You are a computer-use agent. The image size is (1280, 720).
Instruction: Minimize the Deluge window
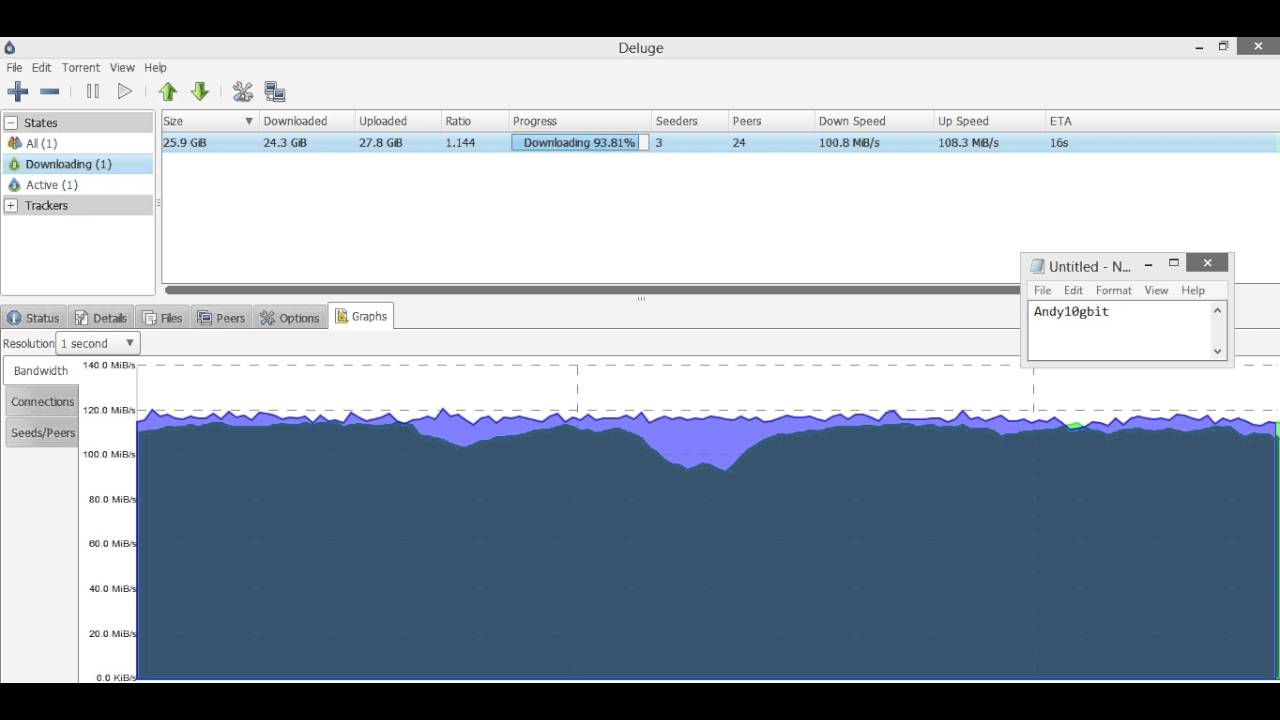[1200, 47]
